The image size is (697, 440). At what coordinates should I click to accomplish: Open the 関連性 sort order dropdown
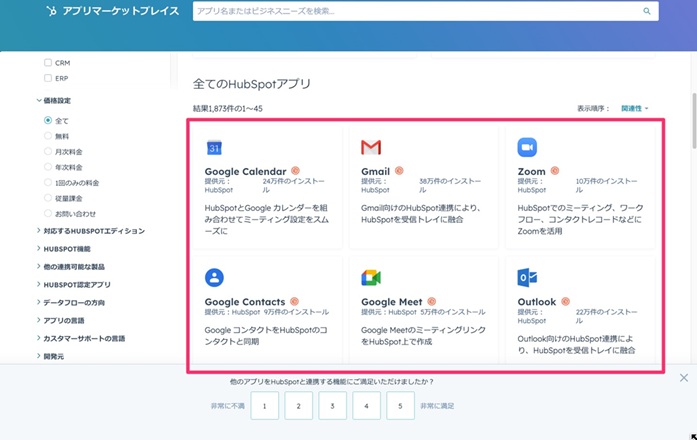[634, 108]
